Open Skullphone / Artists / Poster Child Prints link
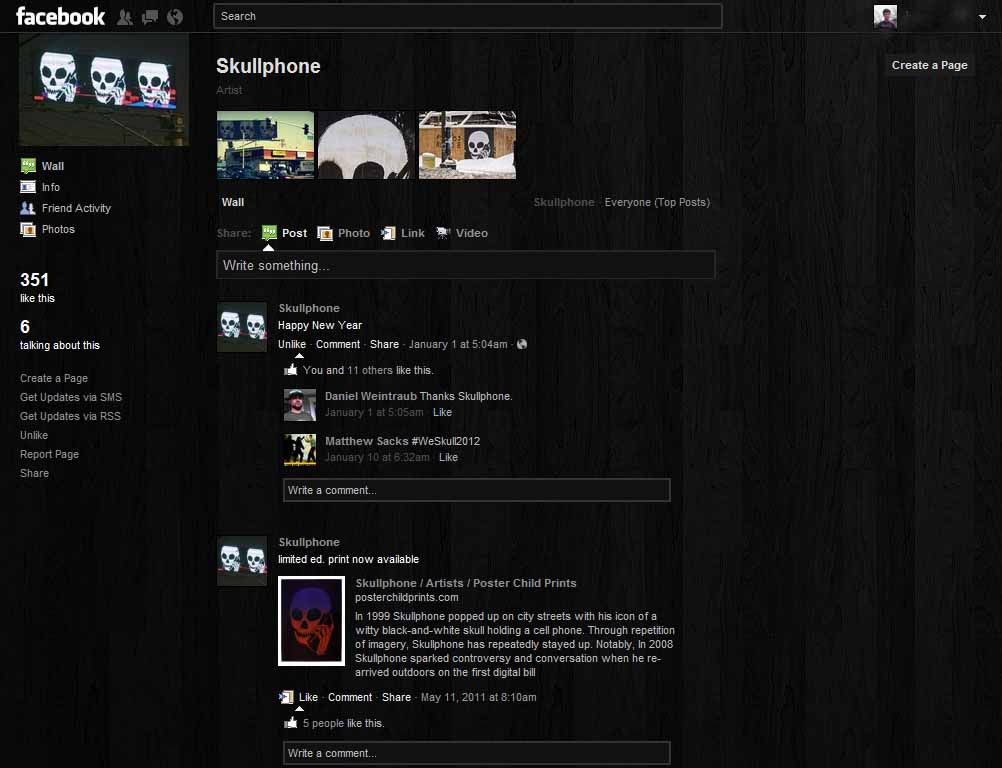The height and width of the screenshot is (768, 1002). pos(466,583)
